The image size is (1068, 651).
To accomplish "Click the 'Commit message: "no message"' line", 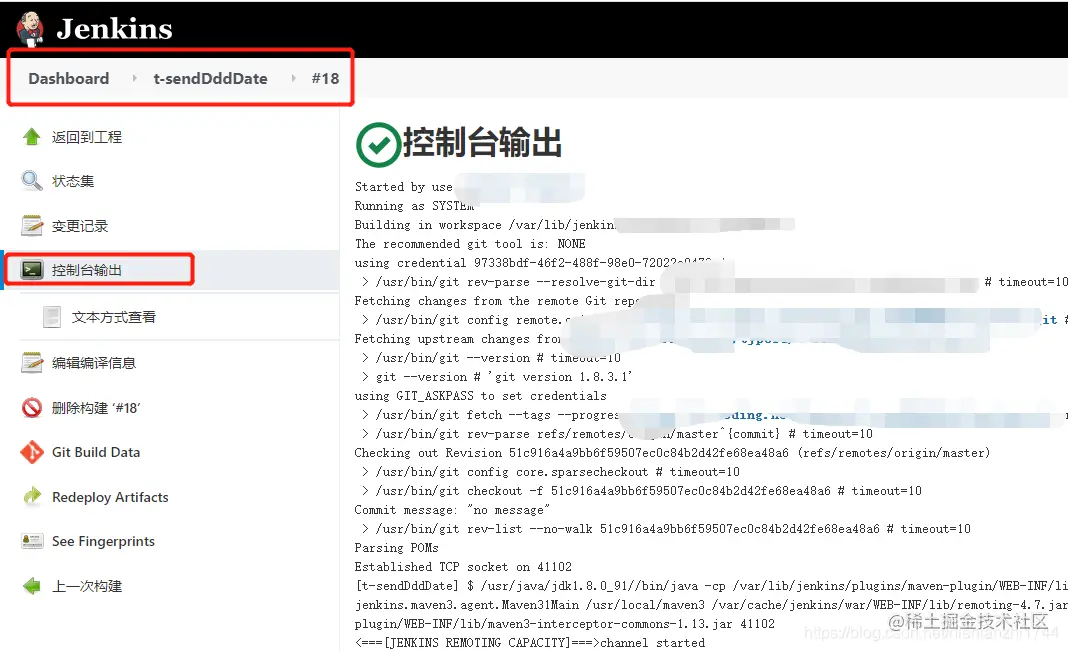I will click(452, 510).
